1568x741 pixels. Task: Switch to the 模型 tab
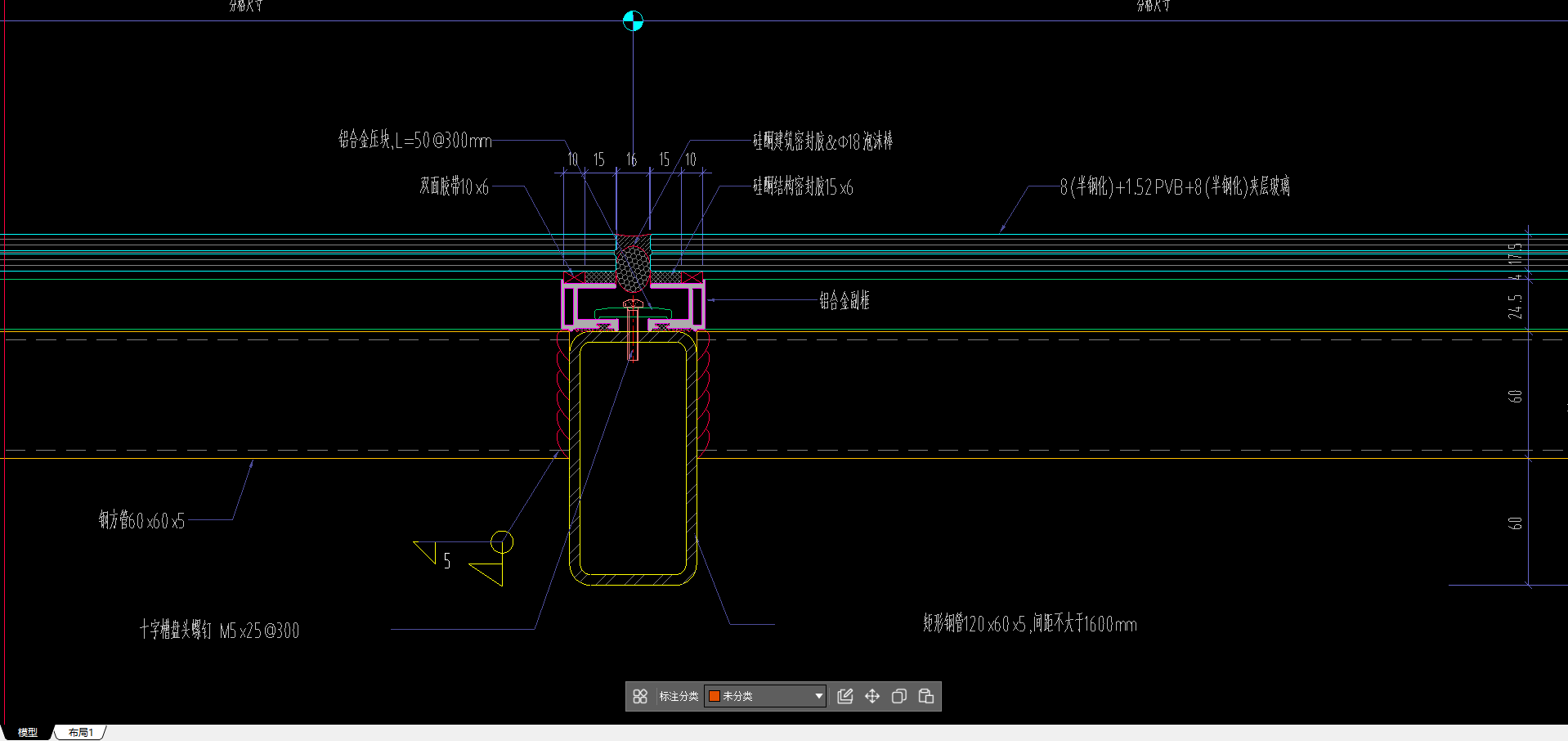28,732
